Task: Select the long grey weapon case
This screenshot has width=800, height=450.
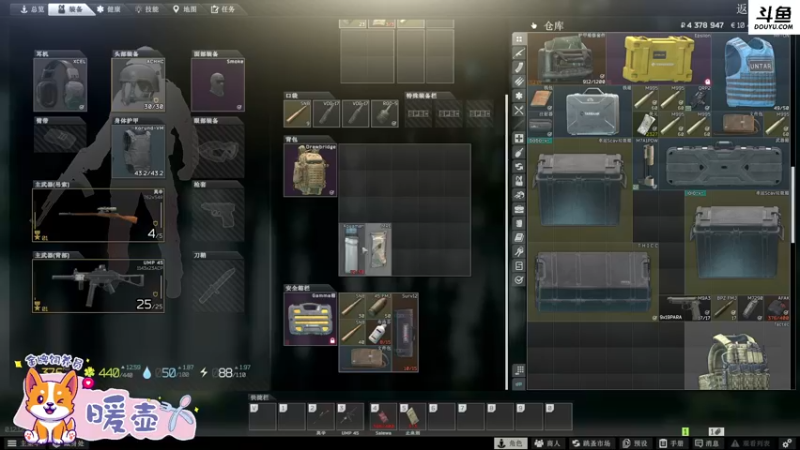Action: tap(724, 165)
